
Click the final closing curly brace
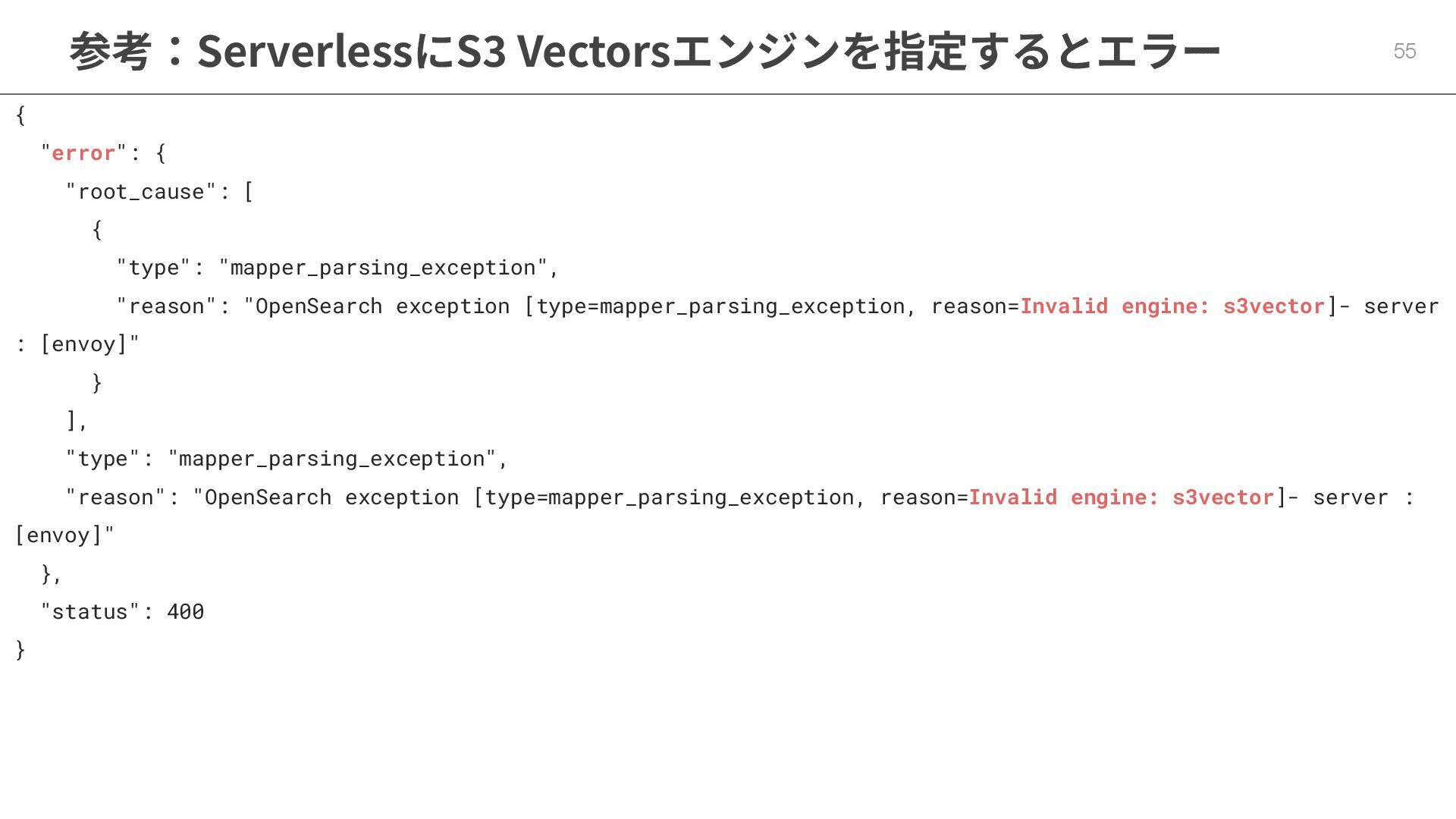click(x=20, y=650)
